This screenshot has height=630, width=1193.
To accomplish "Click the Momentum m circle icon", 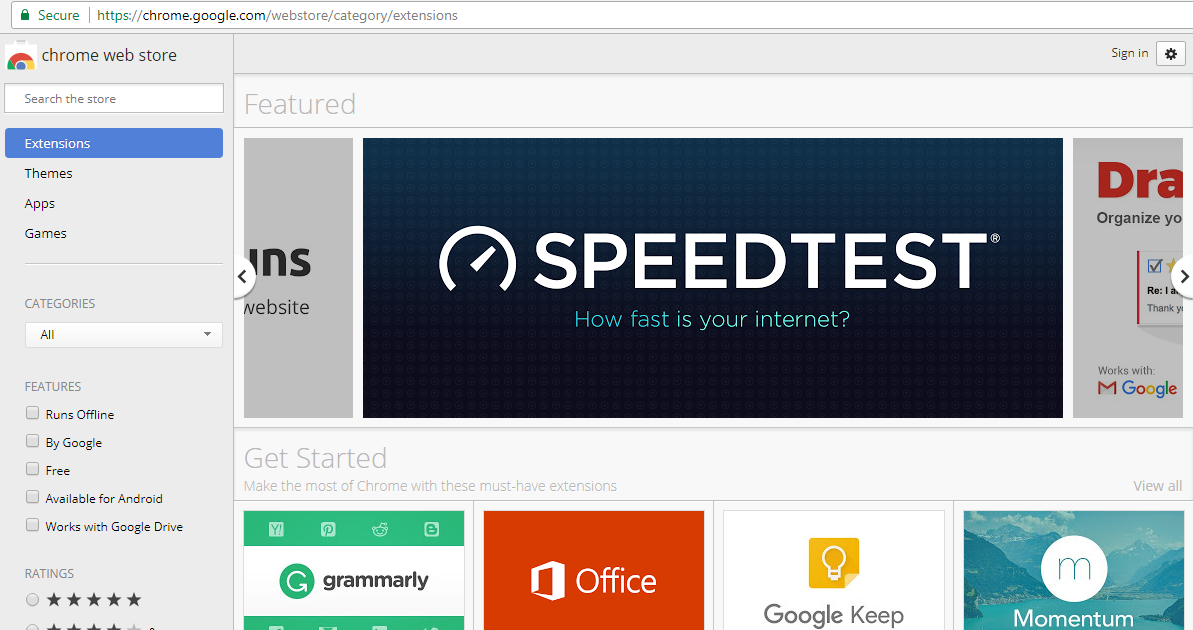I will coord(1074,568).
